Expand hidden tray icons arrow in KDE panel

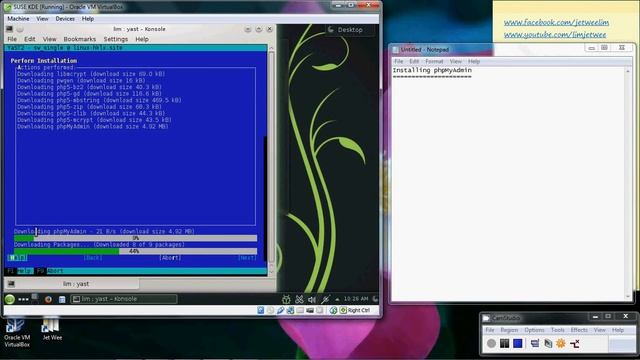337,299
